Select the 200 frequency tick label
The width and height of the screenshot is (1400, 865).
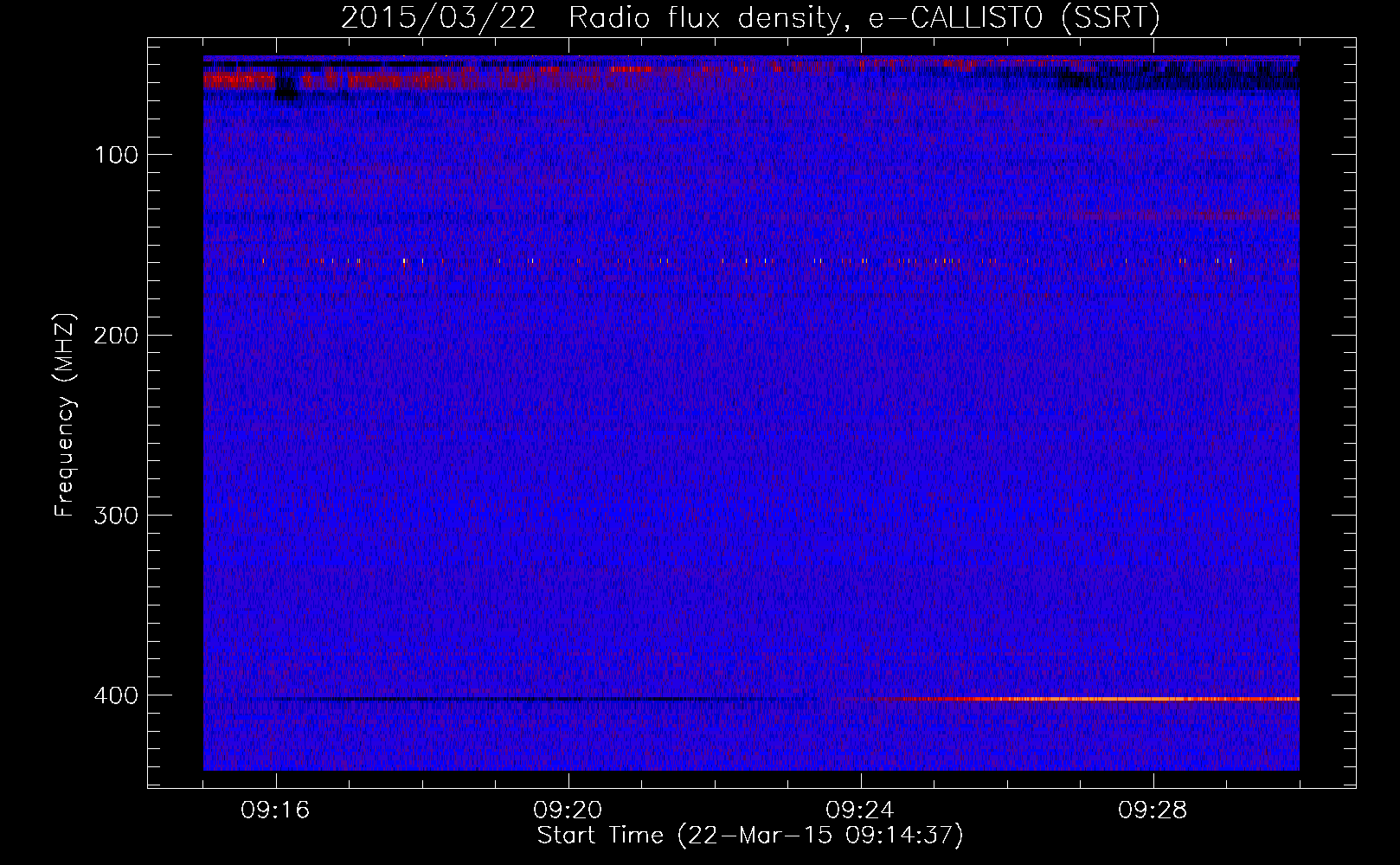[x=115, y=335]
